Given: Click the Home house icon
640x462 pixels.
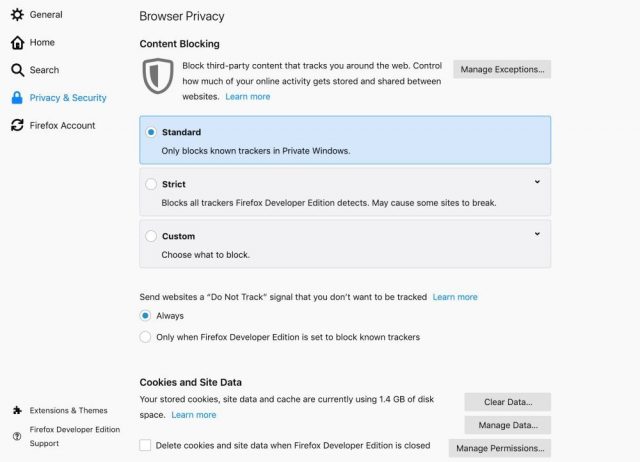Looking at the screenshot, I should point(17,43).
